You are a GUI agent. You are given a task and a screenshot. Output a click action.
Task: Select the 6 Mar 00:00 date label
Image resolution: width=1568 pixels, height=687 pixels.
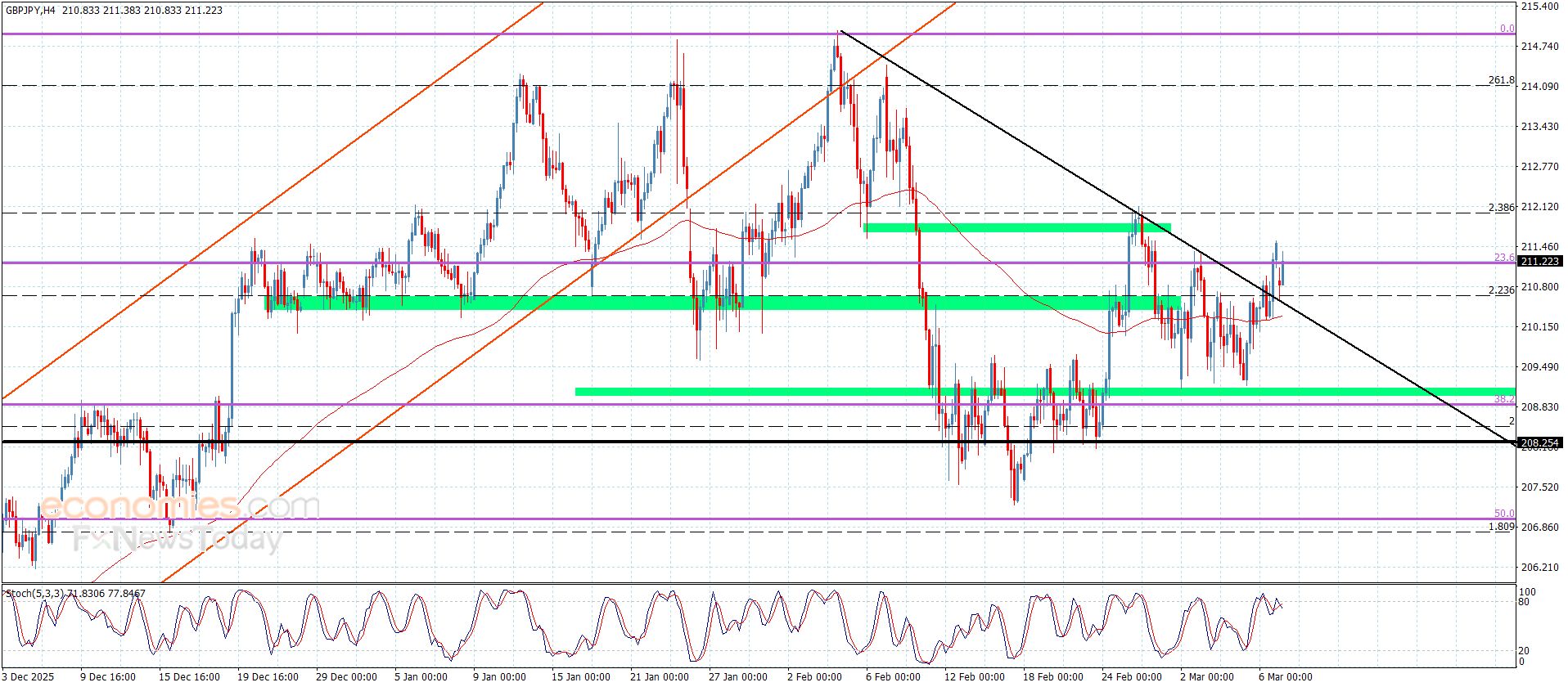1285,676
